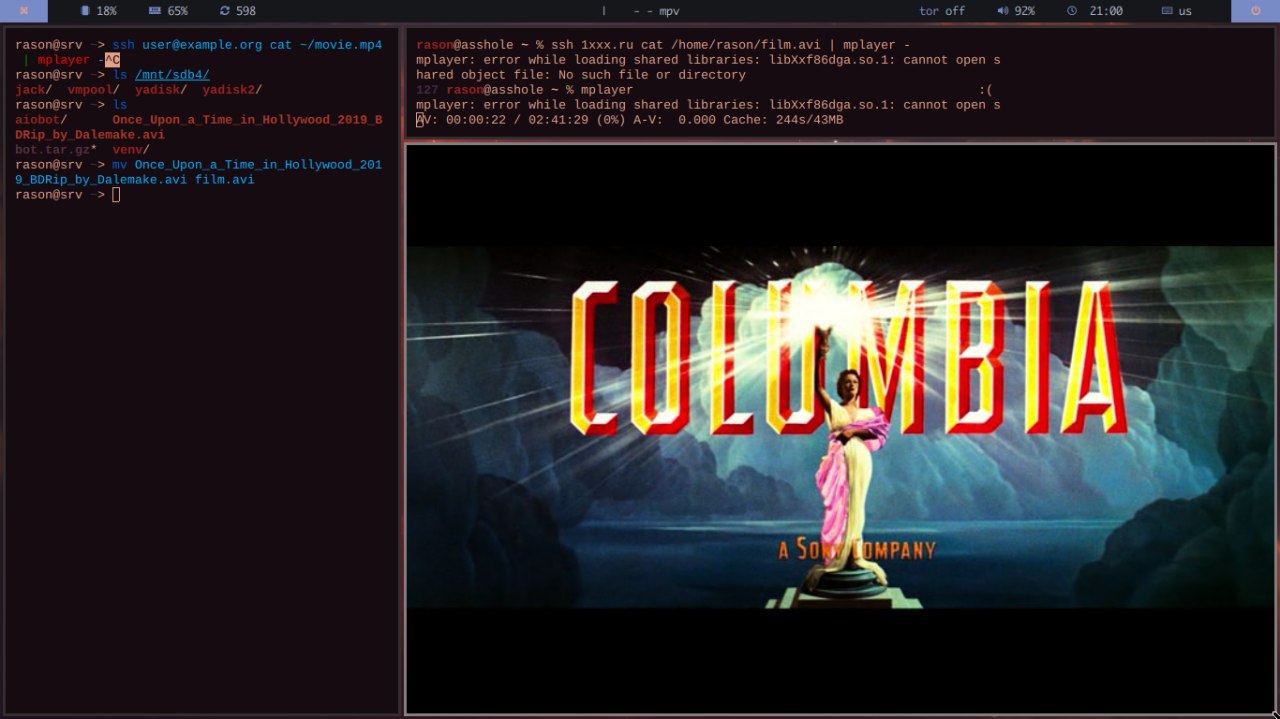The image size is (1280, 719).
Task: Click the "yadisk/" directory in the listing
Action: pyautogui.click(x=161, y=90)
